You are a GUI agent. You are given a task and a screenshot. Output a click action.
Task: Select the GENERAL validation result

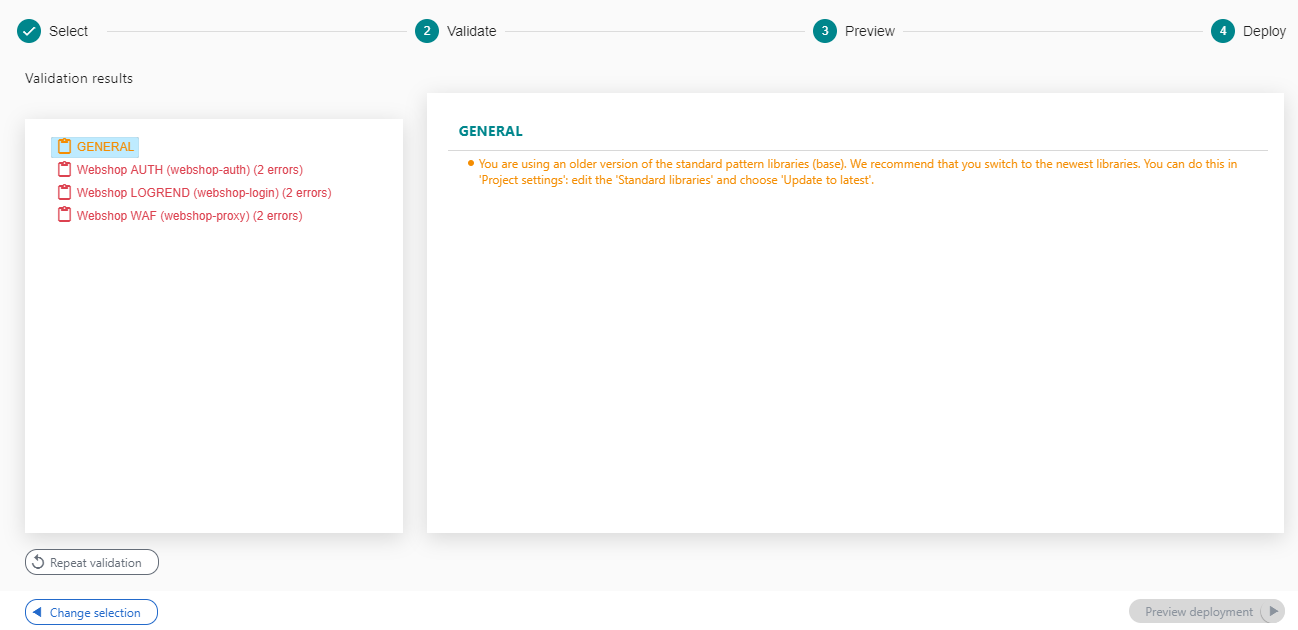(x=105, y=147)
